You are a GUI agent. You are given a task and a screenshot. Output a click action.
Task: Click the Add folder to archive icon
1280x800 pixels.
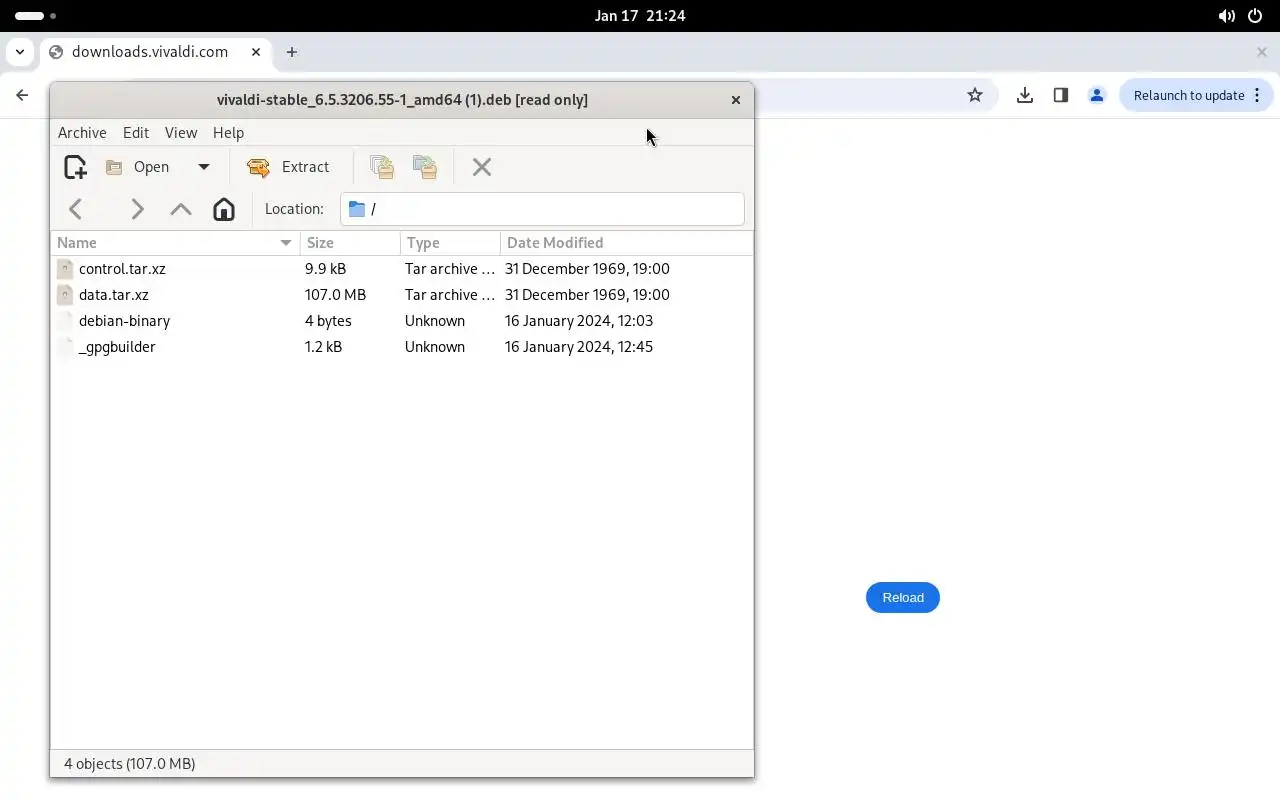pyautogui.click(x=425, y=167)
